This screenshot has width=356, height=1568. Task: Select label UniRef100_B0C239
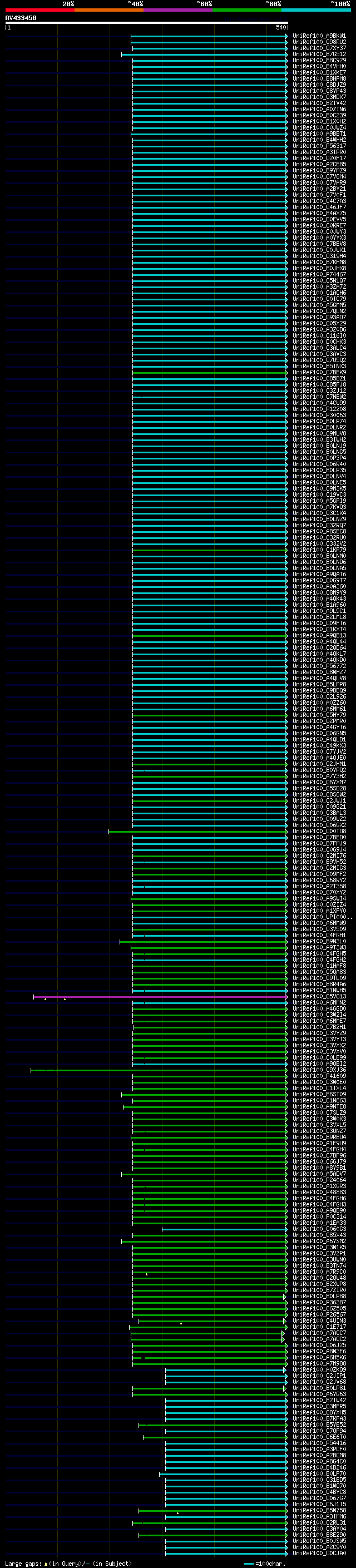point(319,115)
